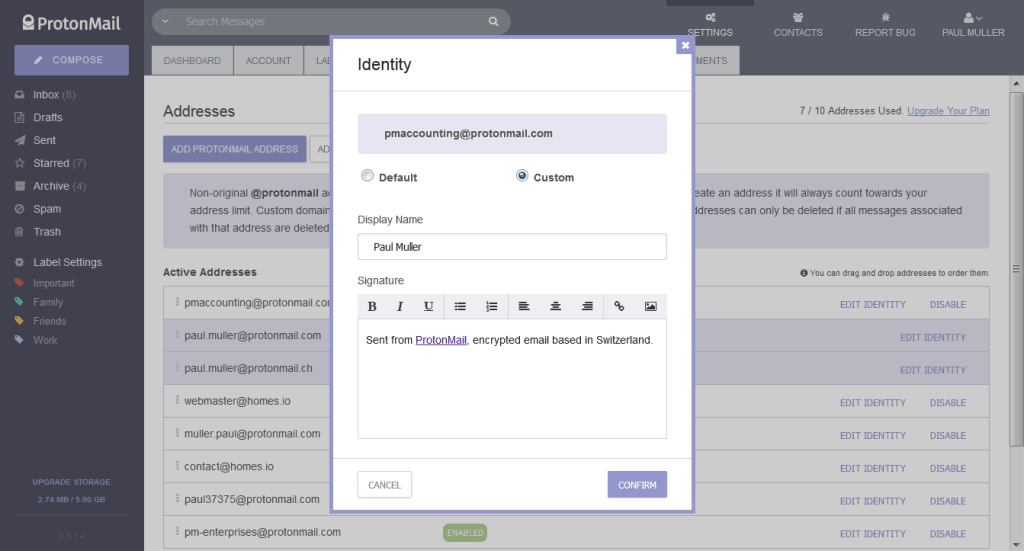The image size is (1024, 551).
Task: Open Settings from the top bar
Action: 710,25
